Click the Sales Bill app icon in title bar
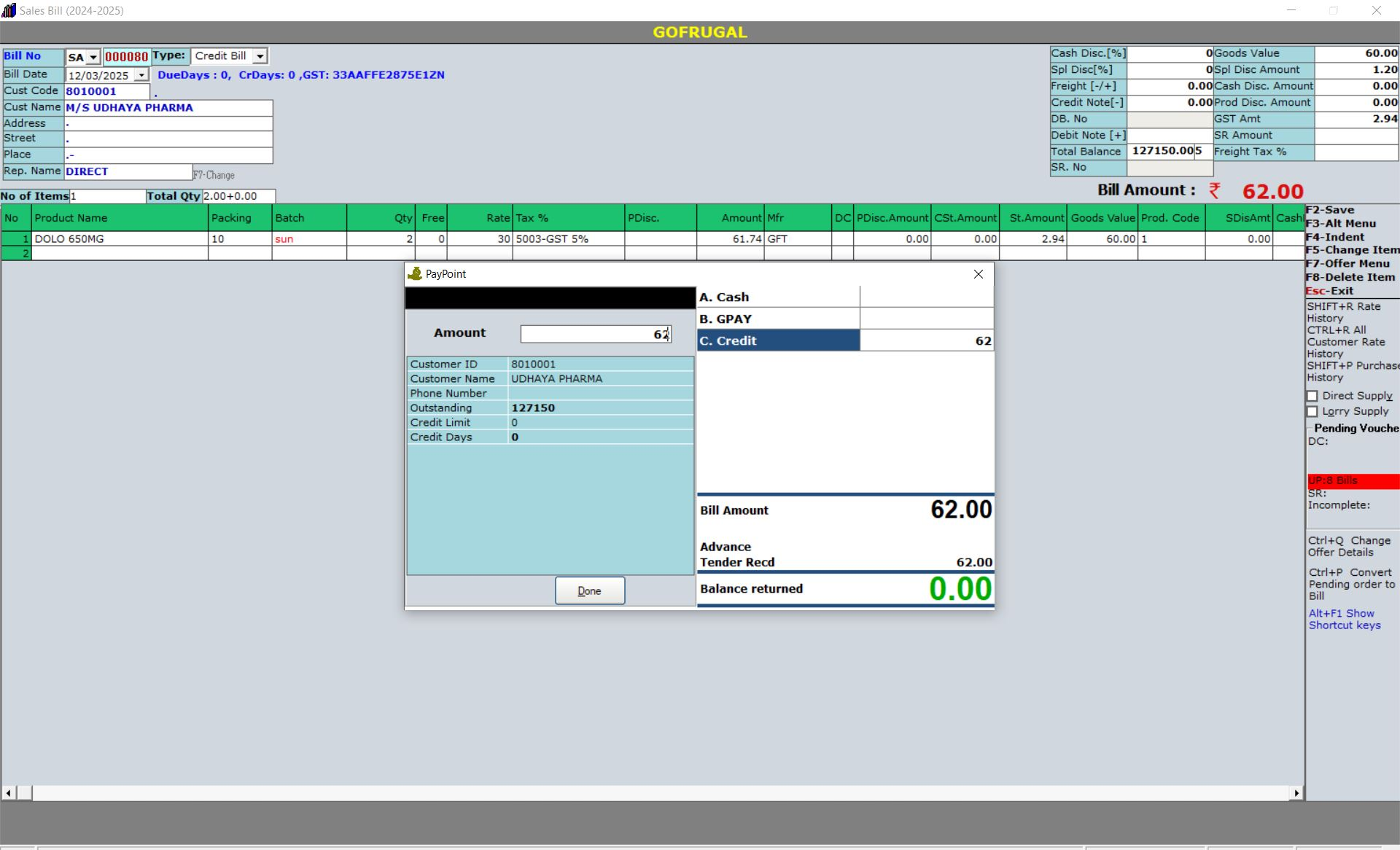Screen dimensions: 1400x850 click(x=9, y=10)
